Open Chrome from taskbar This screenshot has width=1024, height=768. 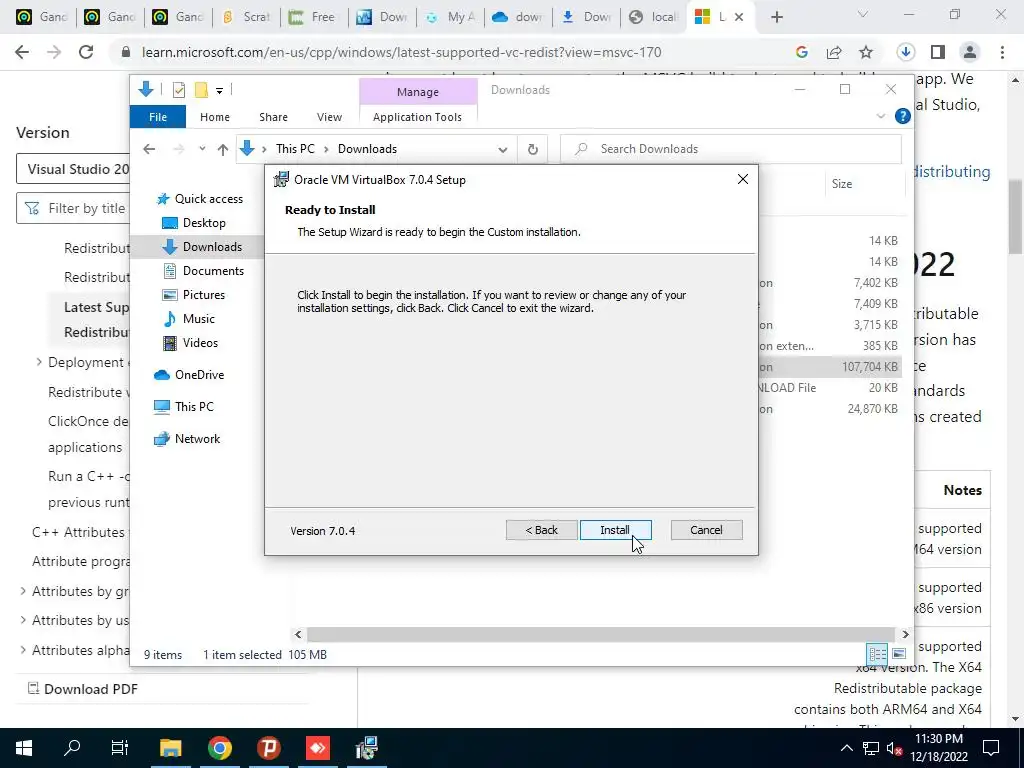[219, 748]
